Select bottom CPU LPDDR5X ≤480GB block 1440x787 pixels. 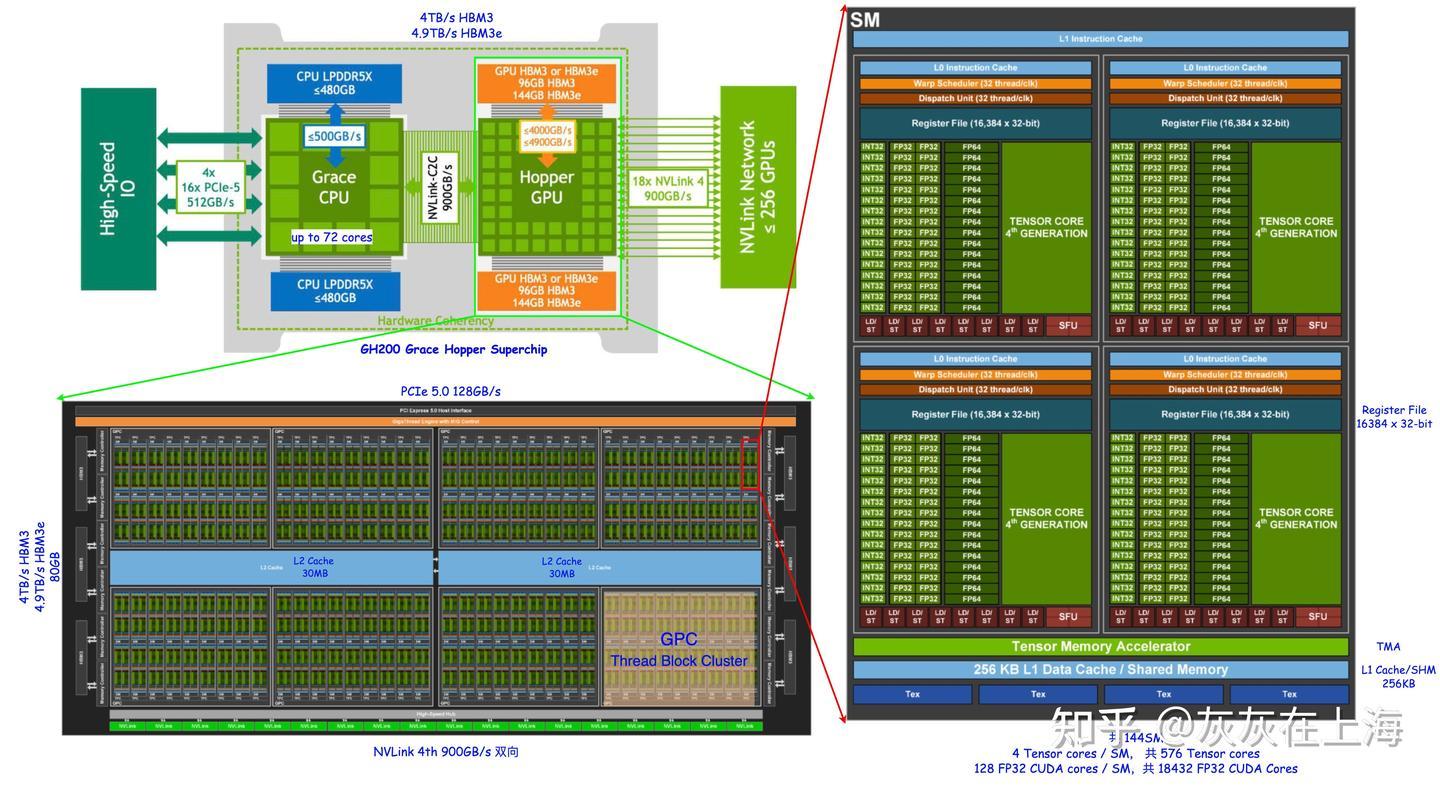click(335, 291)
